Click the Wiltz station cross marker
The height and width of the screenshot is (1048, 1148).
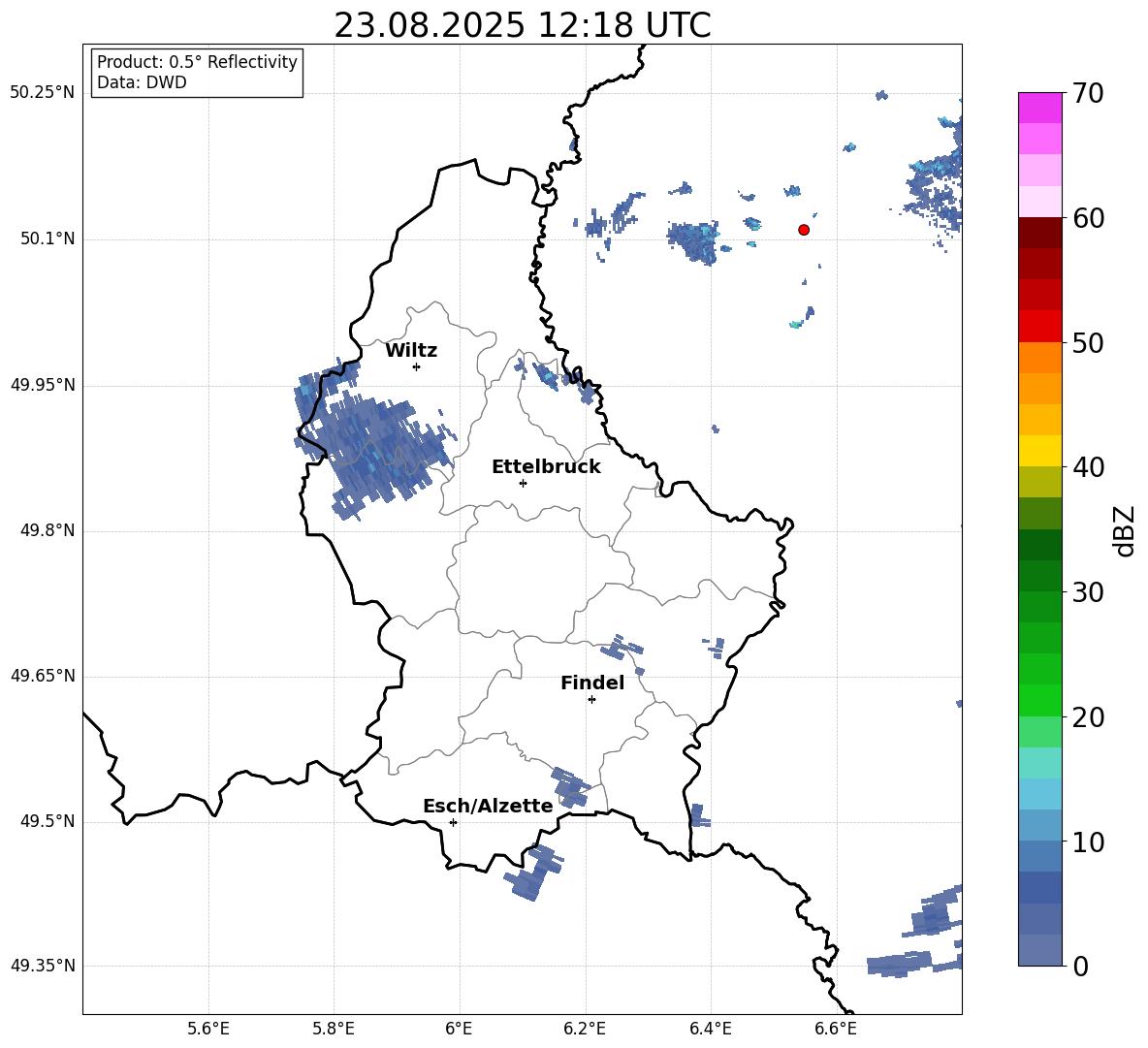tap(417, 366)
